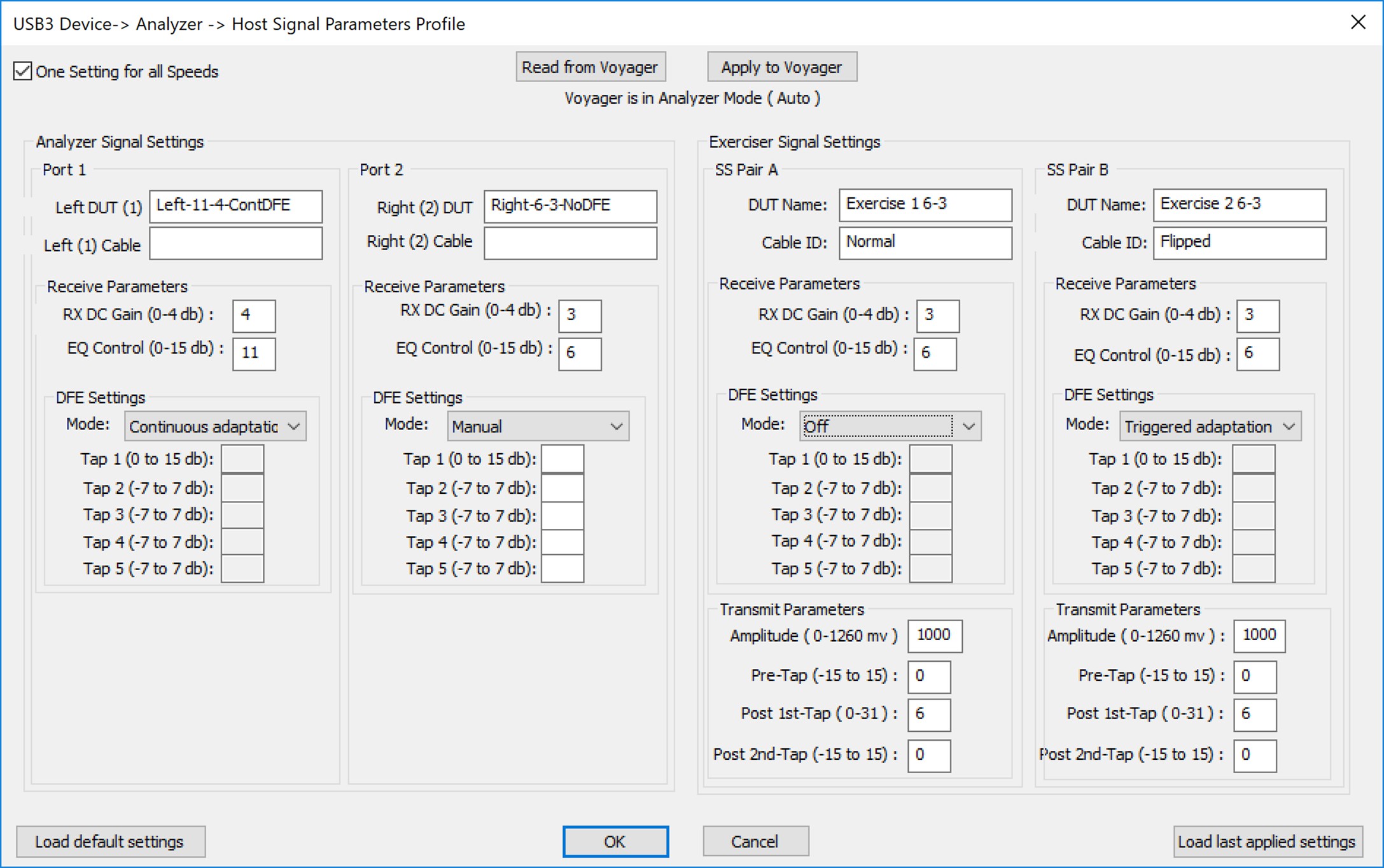Close the Signal Parameters Profile dialog
Screen dimensions: 1384x868
[x=1358, y=22]
